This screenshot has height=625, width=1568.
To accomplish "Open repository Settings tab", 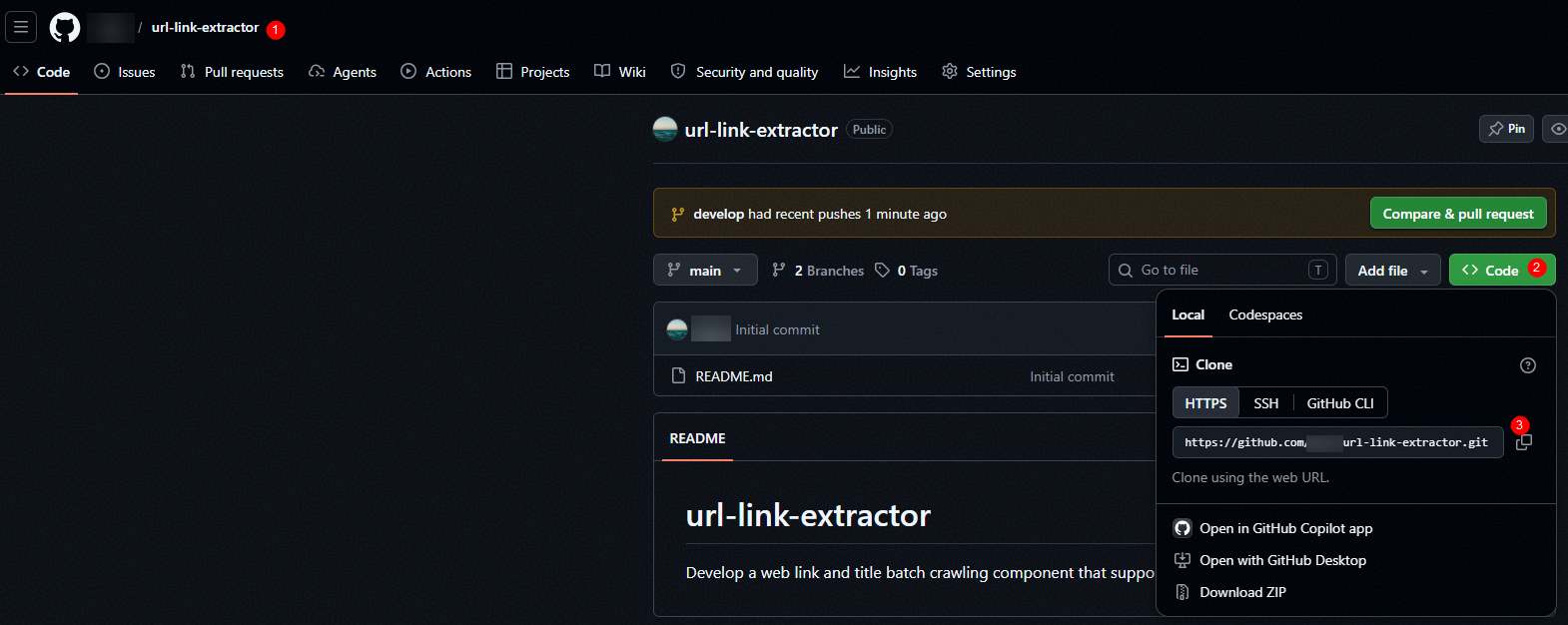I will (980, 72).
